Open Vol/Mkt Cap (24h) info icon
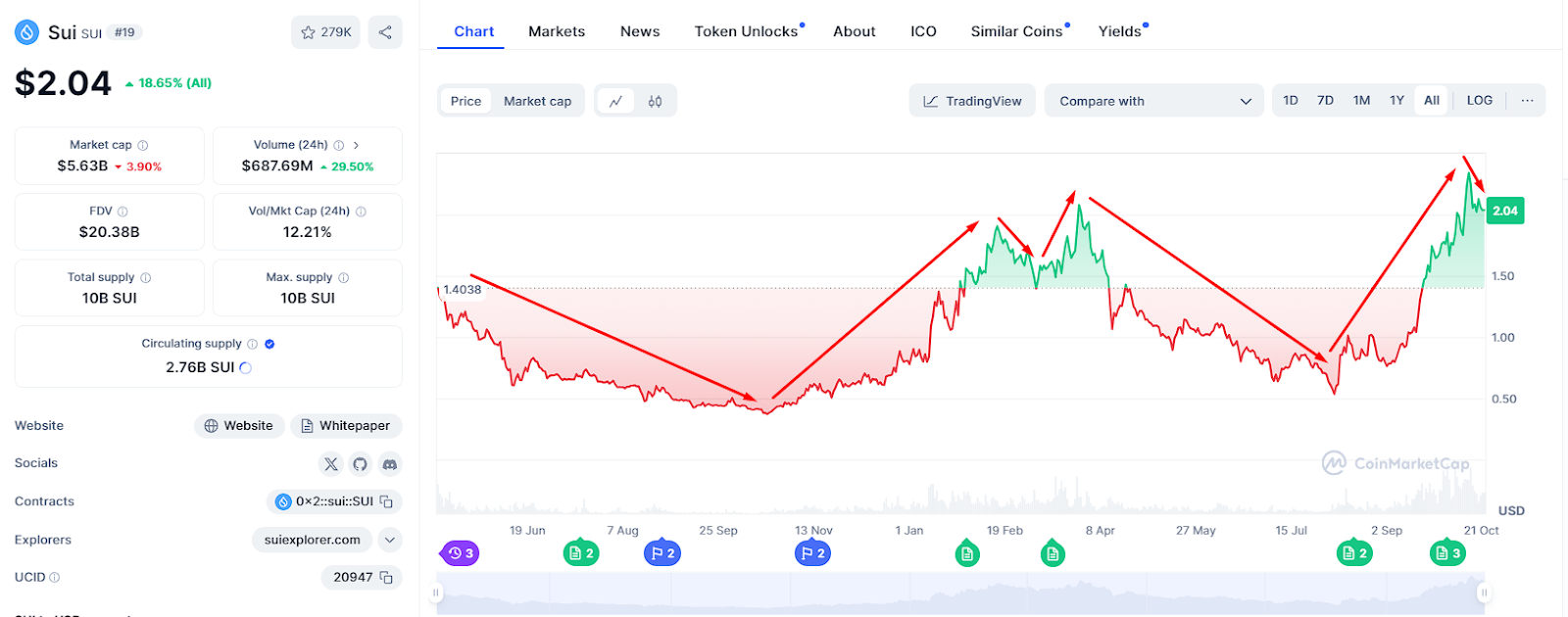The height and width of the screenshot is (617, 1568). (362, 212)
